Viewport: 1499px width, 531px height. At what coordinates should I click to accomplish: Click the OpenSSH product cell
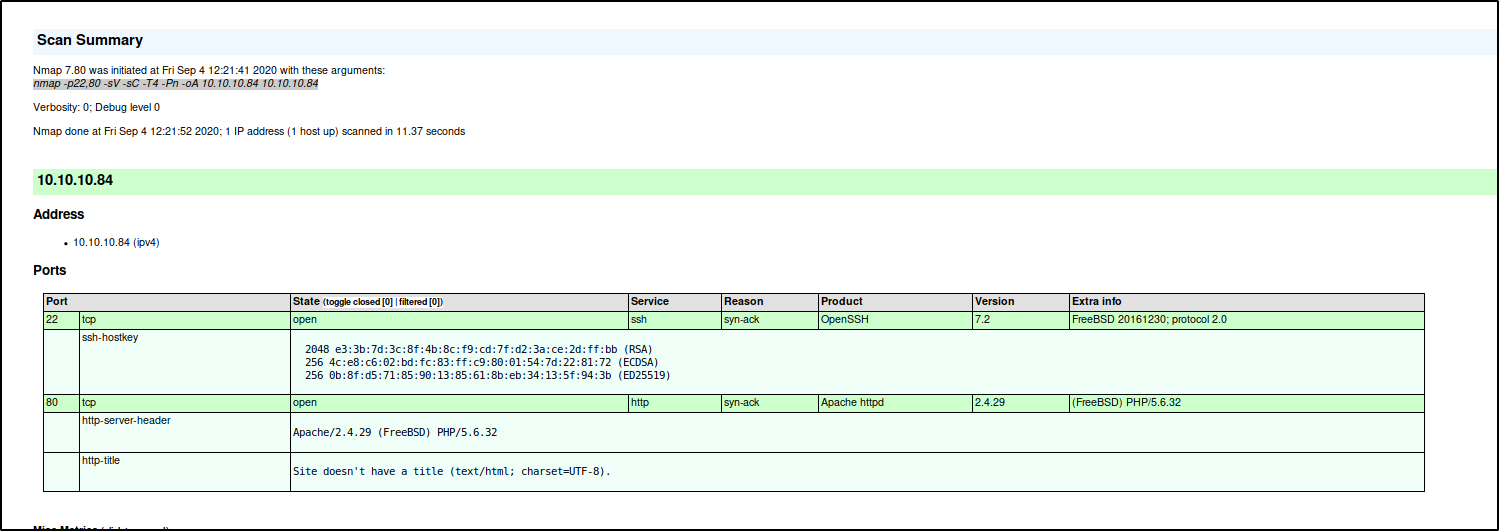coord(895,320)
